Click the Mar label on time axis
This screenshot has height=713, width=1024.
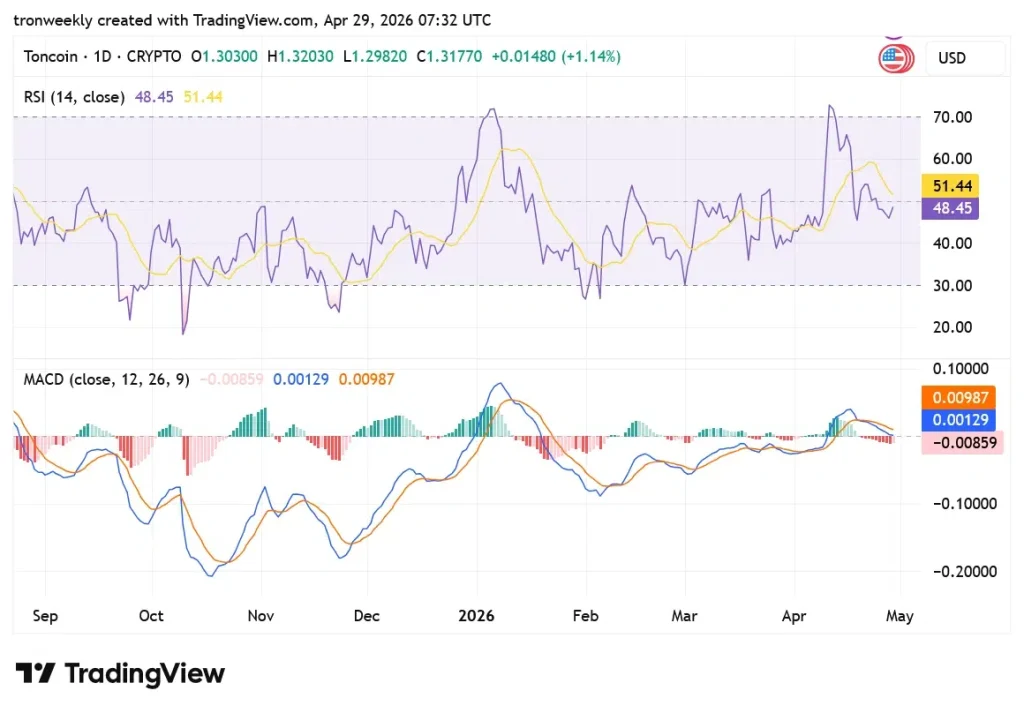684,616
